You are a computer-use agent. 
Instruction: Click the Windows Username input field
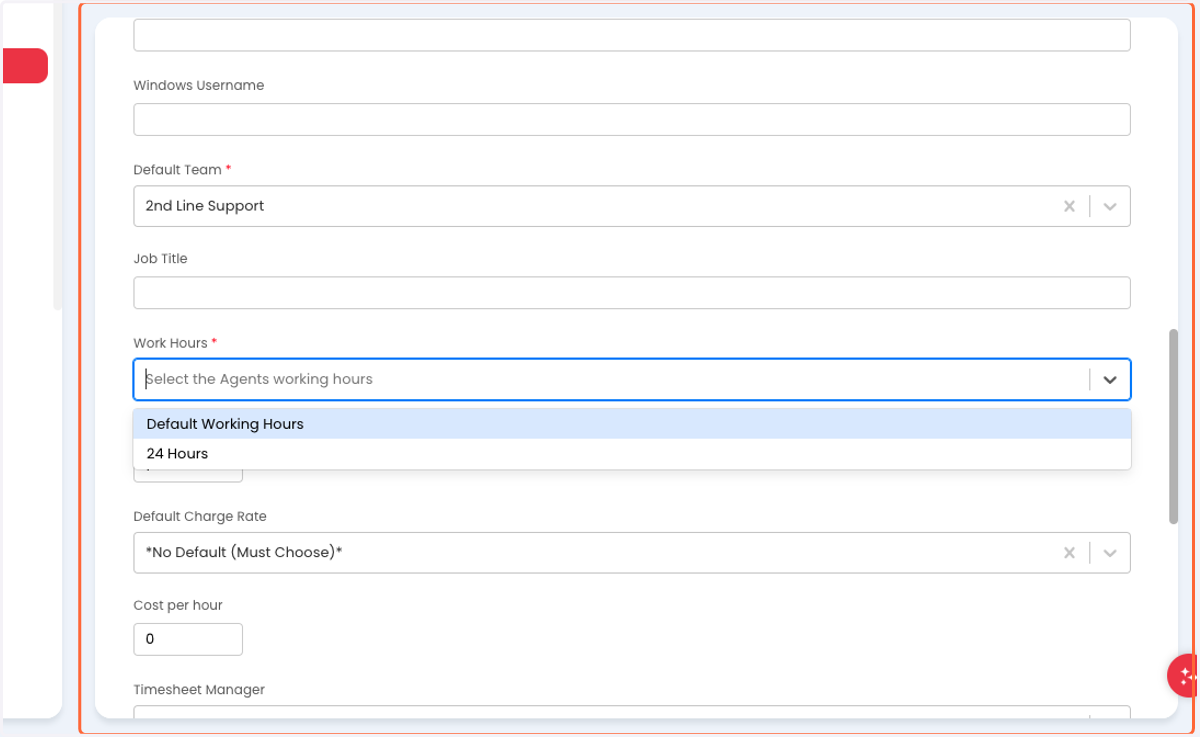[632, 119]
